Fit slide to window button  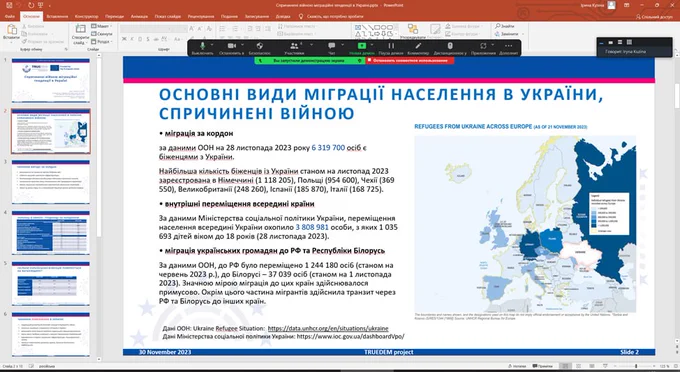tap(676, 366)
